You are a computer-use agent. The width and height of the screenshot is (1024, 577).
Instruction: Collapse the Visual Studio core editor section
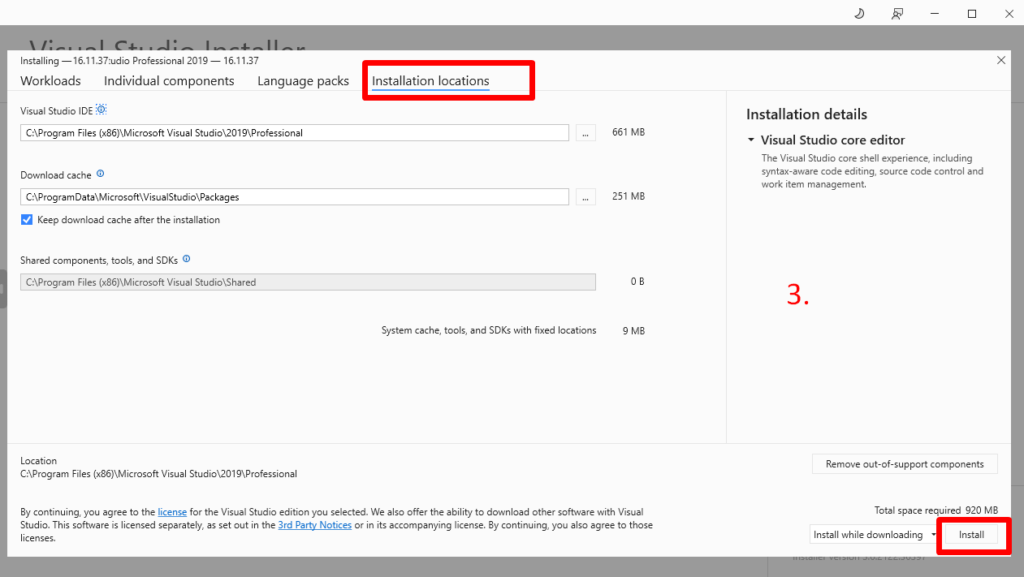pos(751,140)
